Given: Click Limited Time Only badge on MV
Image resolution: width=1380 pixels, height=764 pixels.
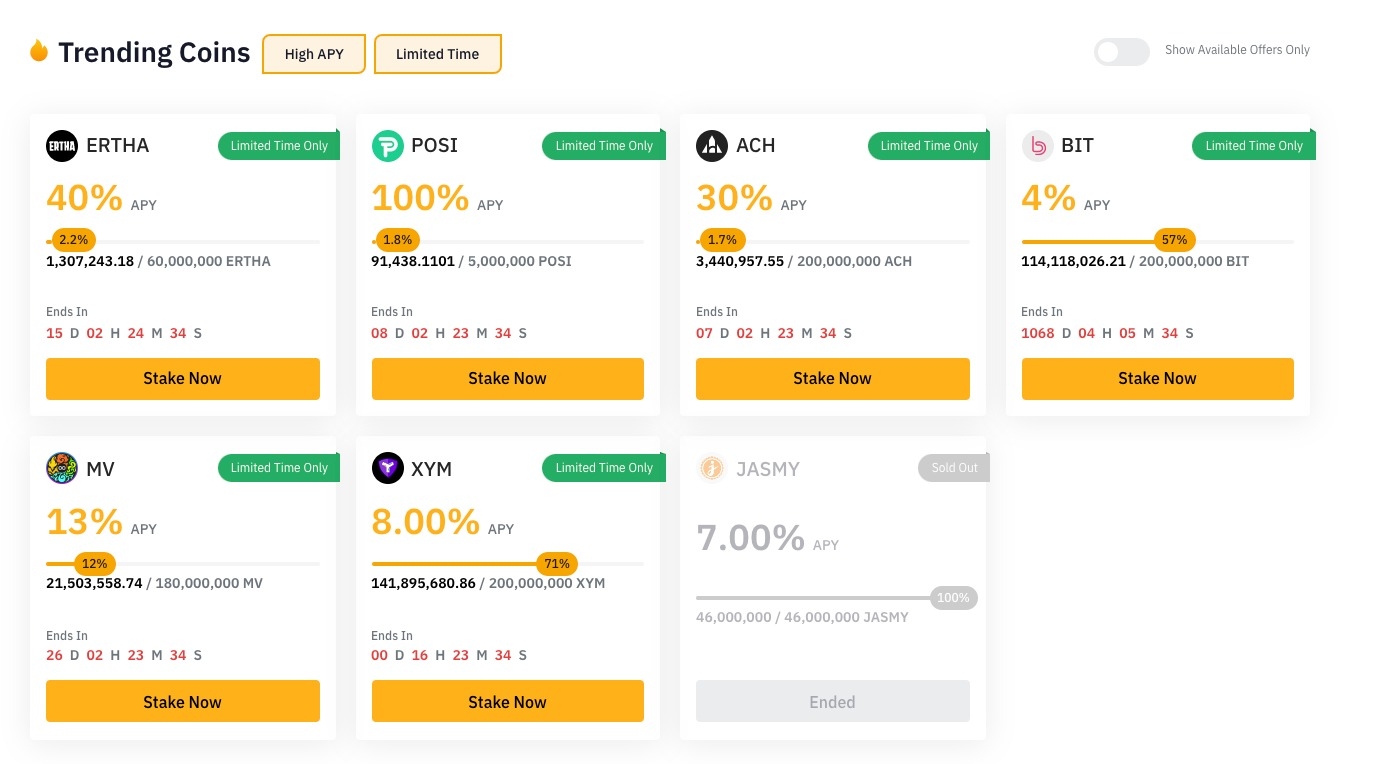Looking at the screenshot, I should pos(279,468).
